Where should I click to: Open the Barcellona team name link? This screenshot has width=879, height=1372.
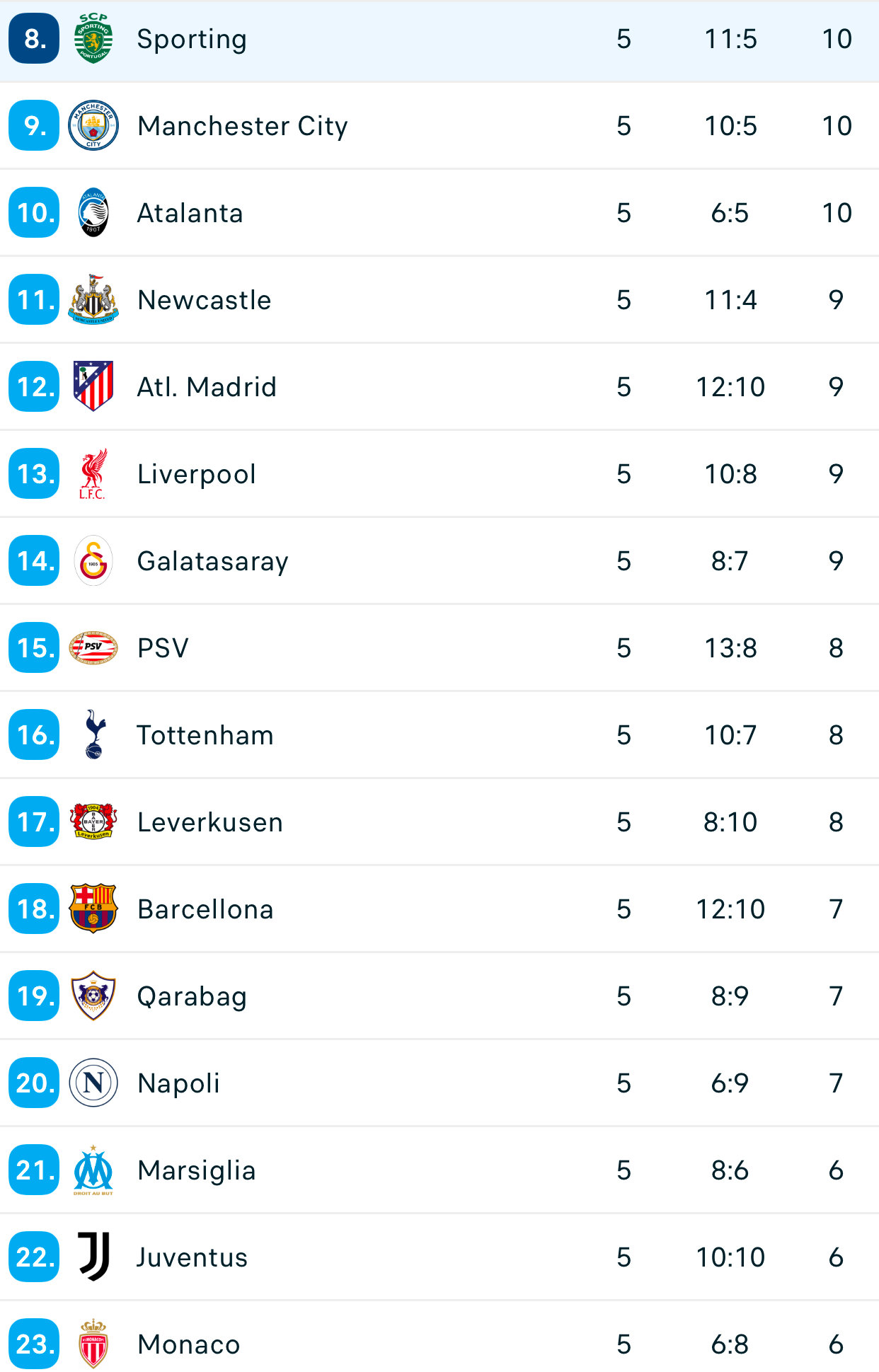[205, 909]
